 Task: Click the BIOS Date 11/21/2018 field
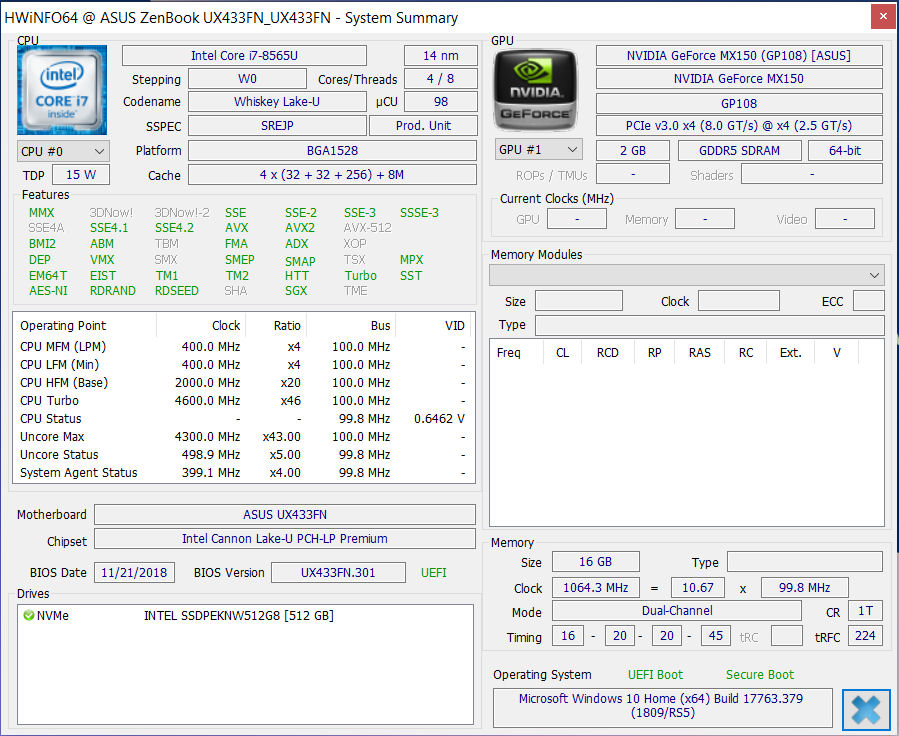[x=134, y=573]
